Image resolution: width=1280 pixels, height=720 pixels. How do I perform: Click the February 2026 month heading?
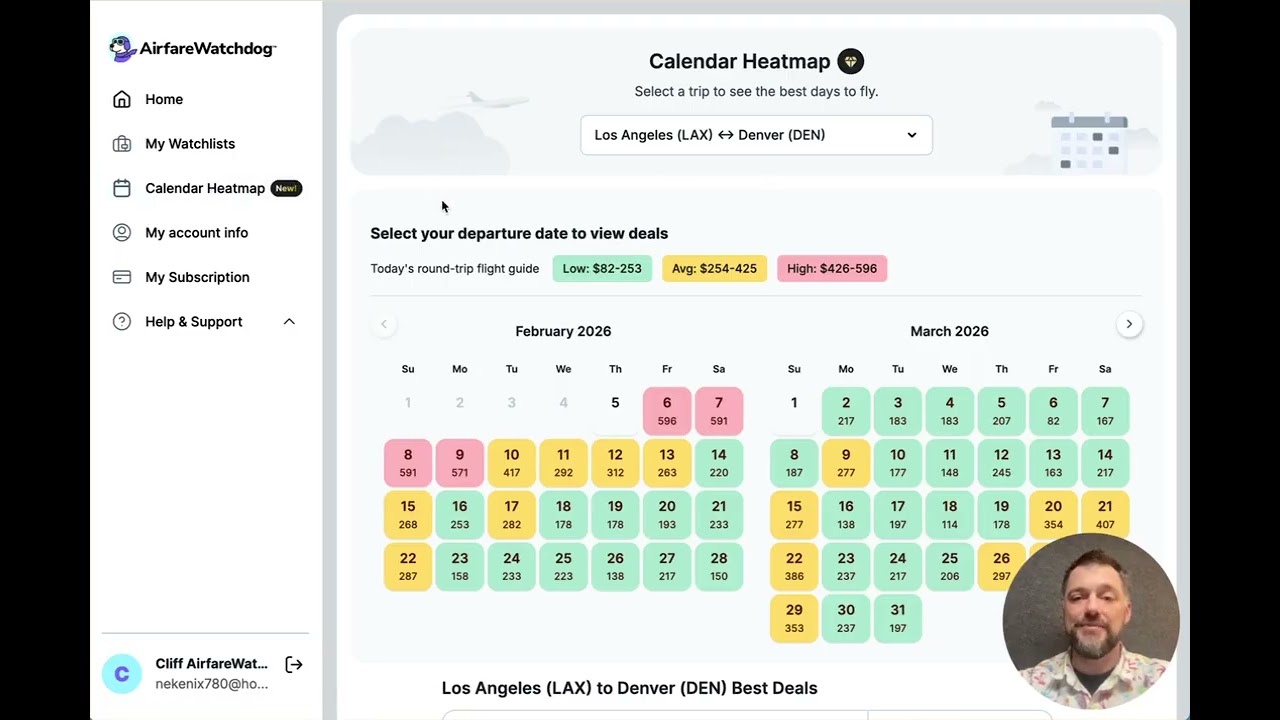563,331
